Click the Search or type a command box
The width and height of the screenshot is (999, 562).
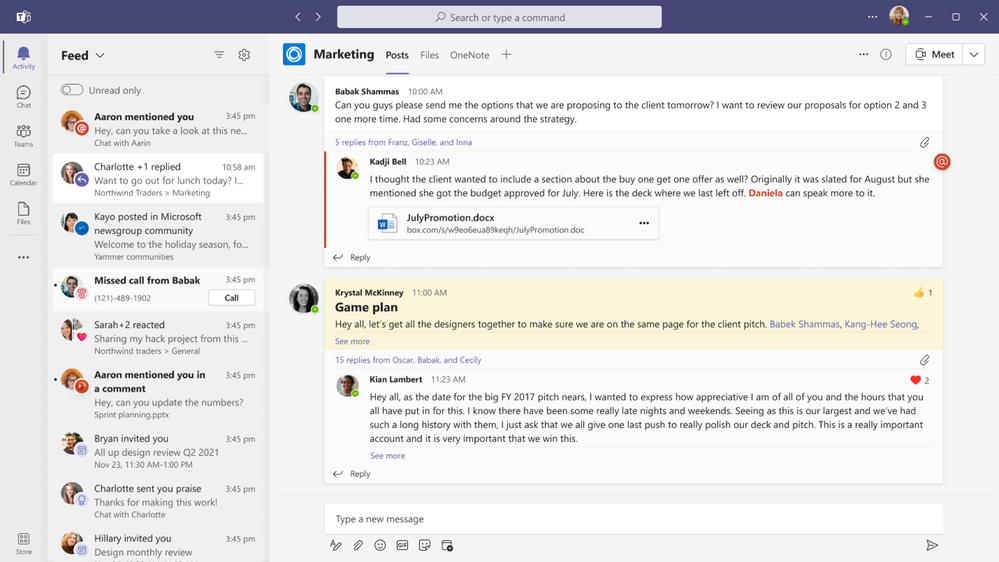tap(500, 17)
